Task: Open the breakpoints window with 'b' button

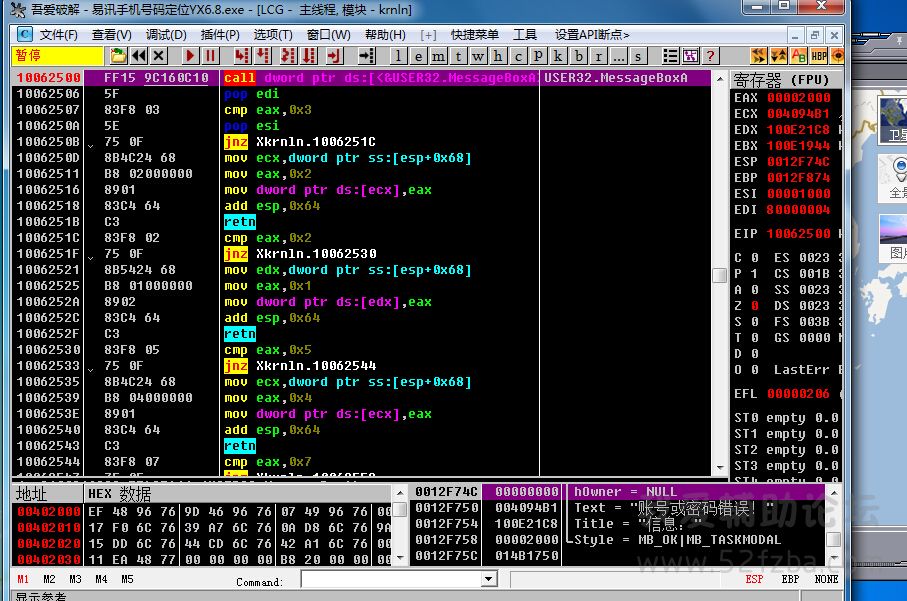Action: pos(577,56)
